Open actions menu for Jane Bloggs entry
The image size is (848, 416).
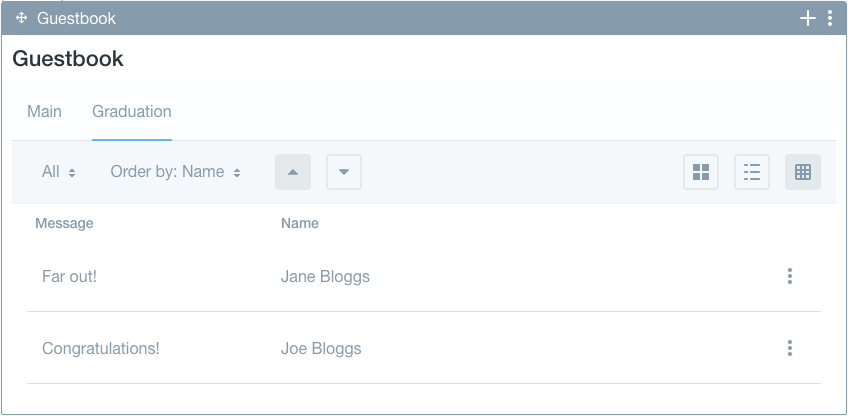[x=790, y=276]
